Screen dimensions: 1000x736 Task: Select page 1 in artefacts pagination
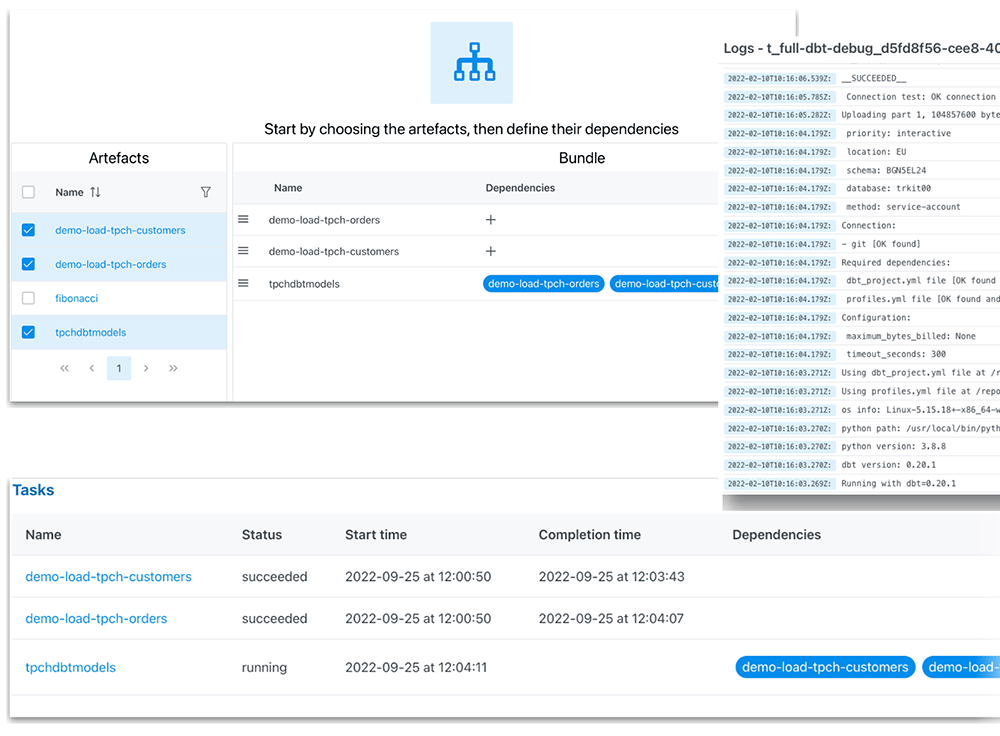click(119, 368)
